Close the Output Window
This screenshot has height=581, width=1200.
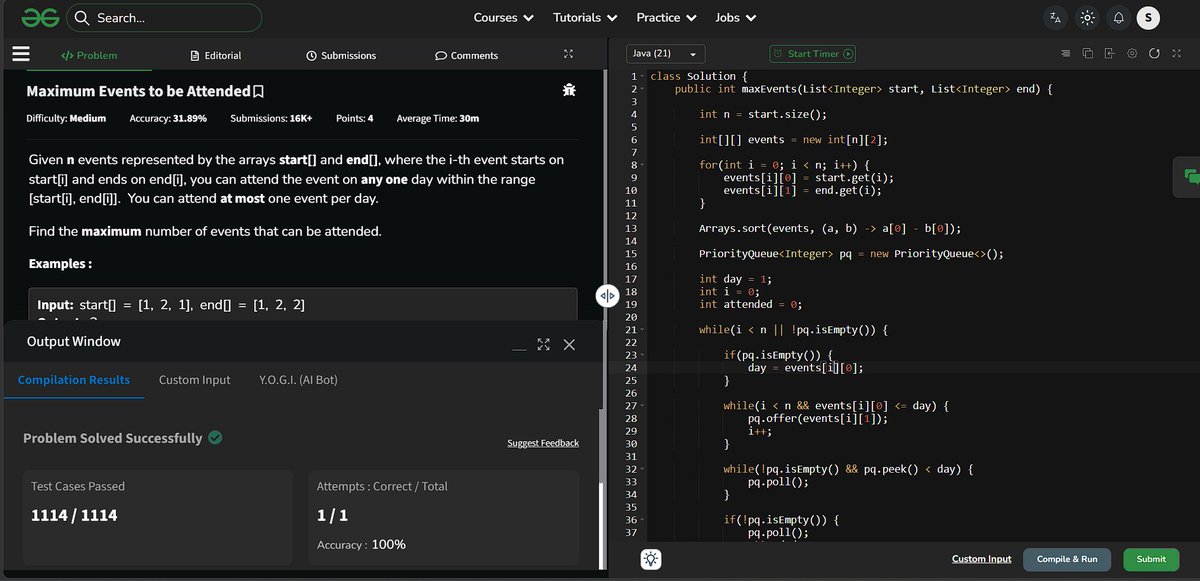click(569, 344)
